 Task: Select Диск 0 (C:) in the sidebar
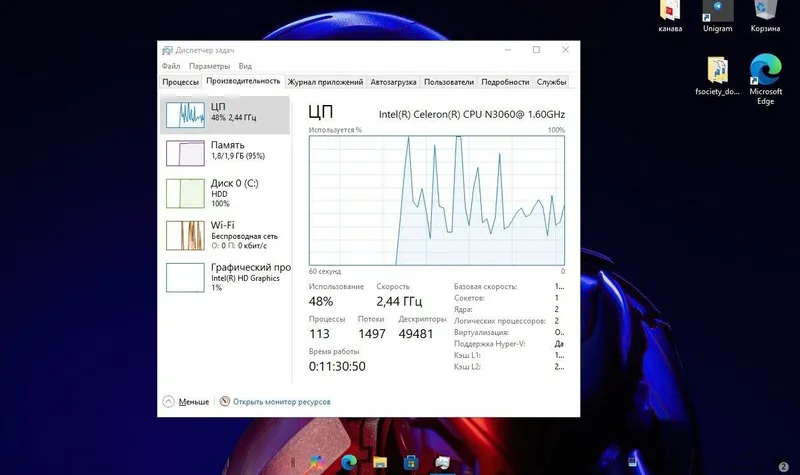225,193
